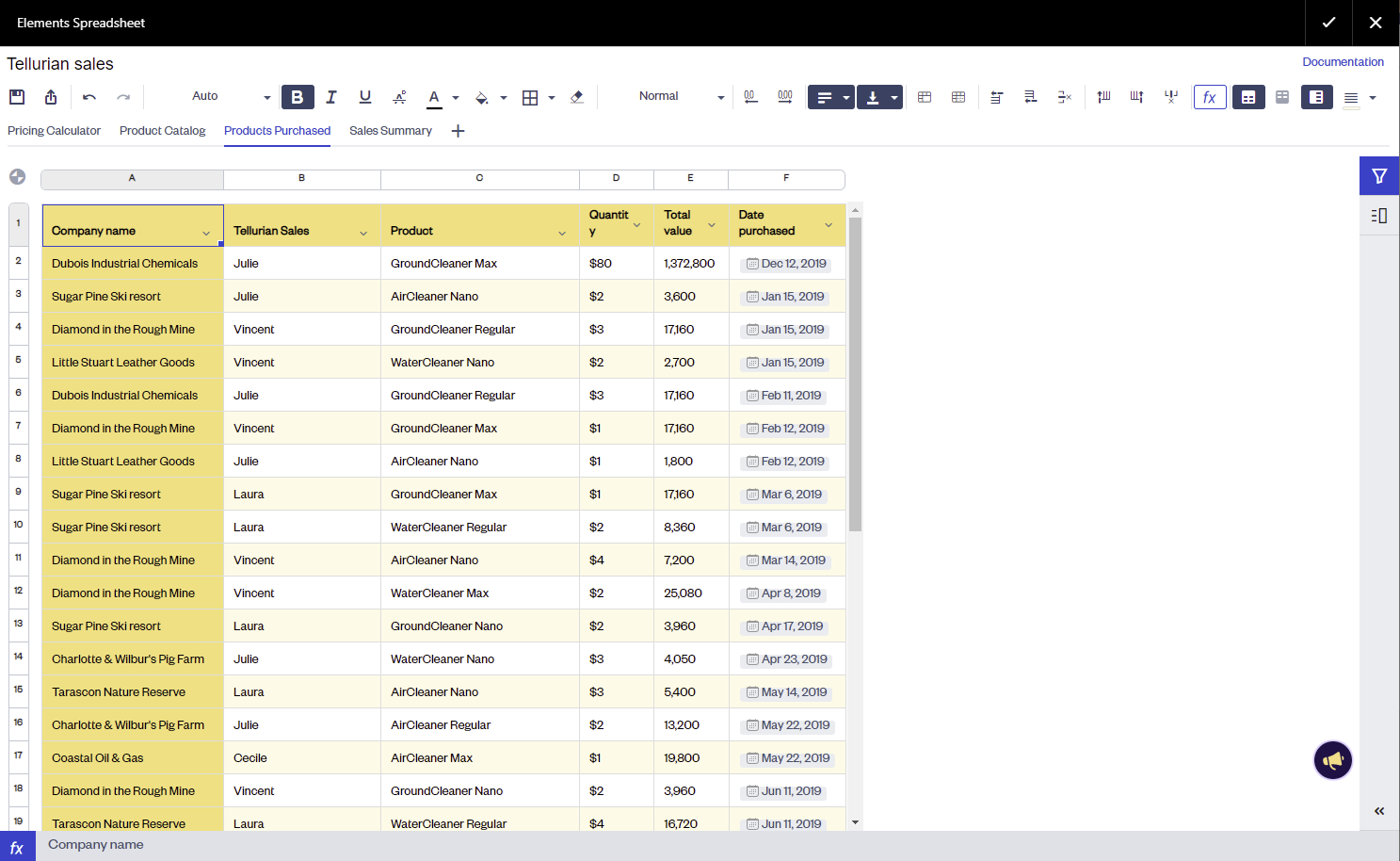The image size is (1400, 861).
Task: Toggle underline formatting
Action: (365, 97)
